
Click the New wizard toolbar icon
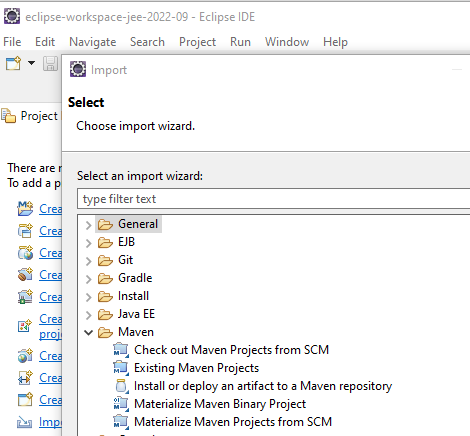[x=13, y=63]
